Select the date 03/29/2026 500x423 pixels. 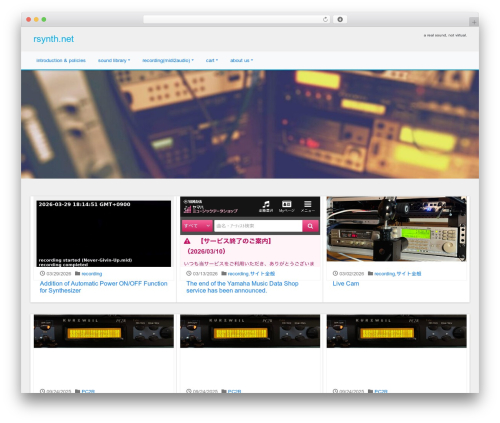(59, 274)
